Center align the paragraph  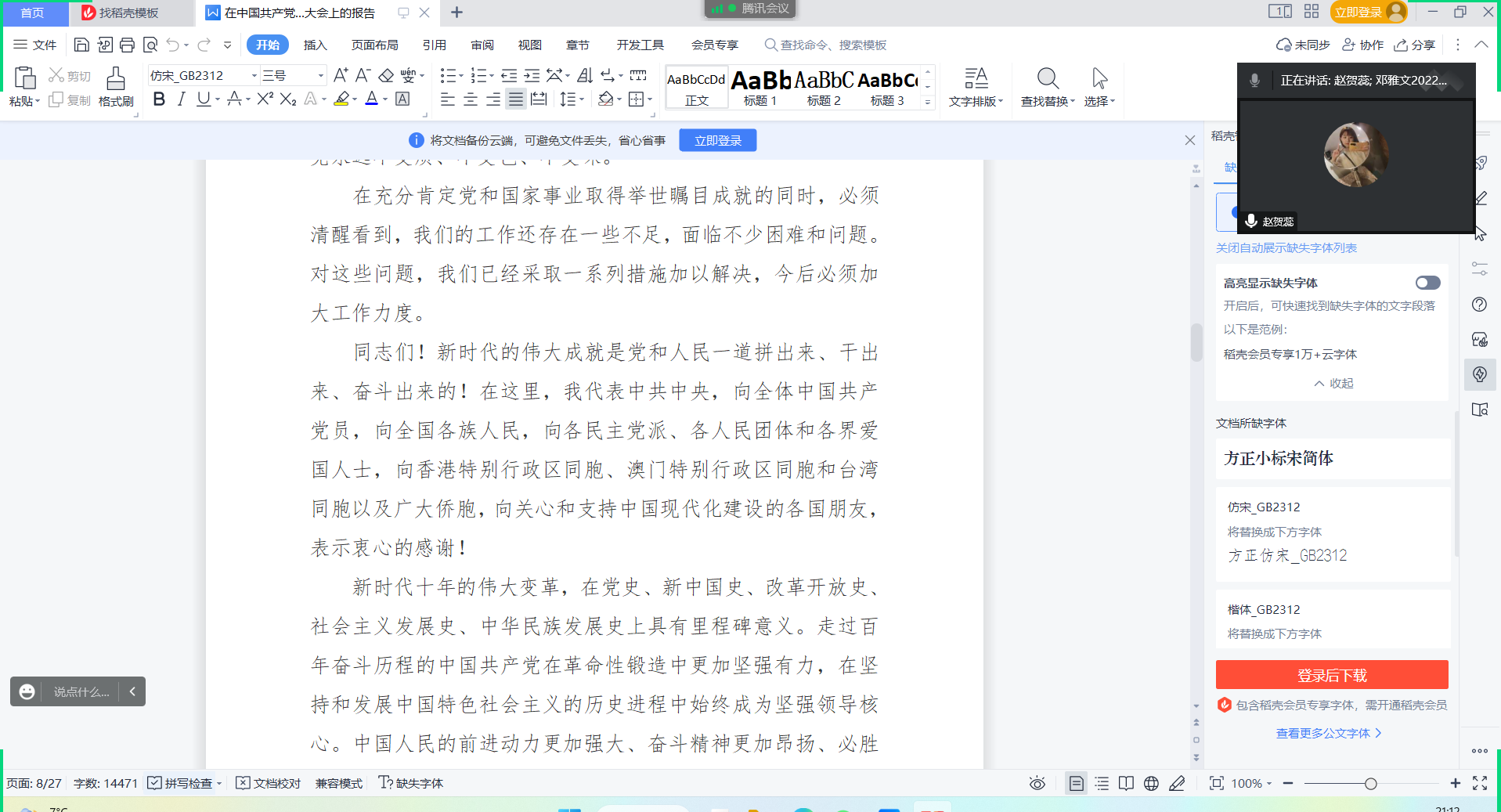471,99
